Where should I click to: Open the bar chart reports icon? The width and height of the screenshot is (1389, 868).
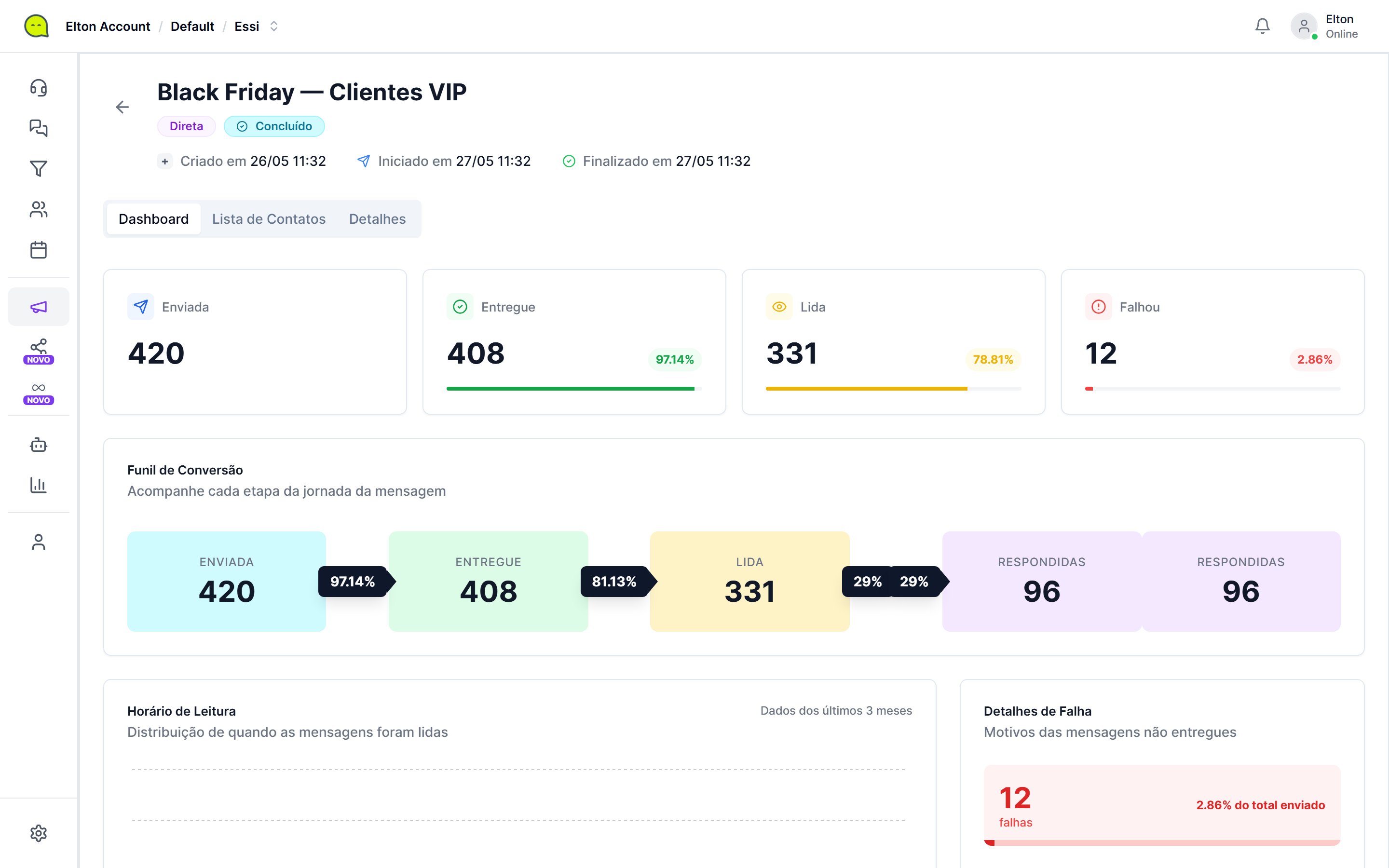39,485
